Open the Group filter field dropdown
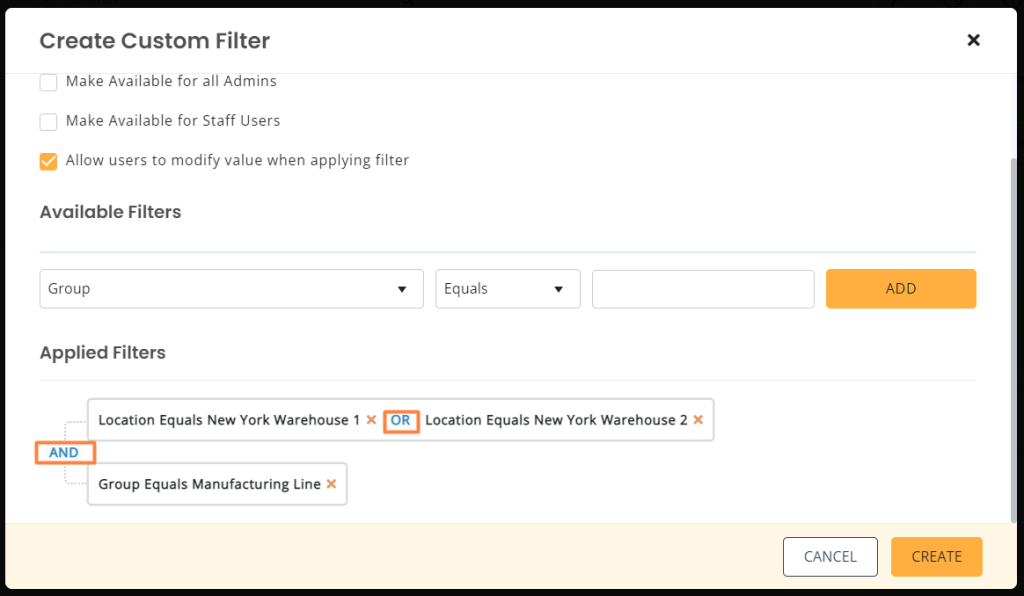 pos(231,289)
